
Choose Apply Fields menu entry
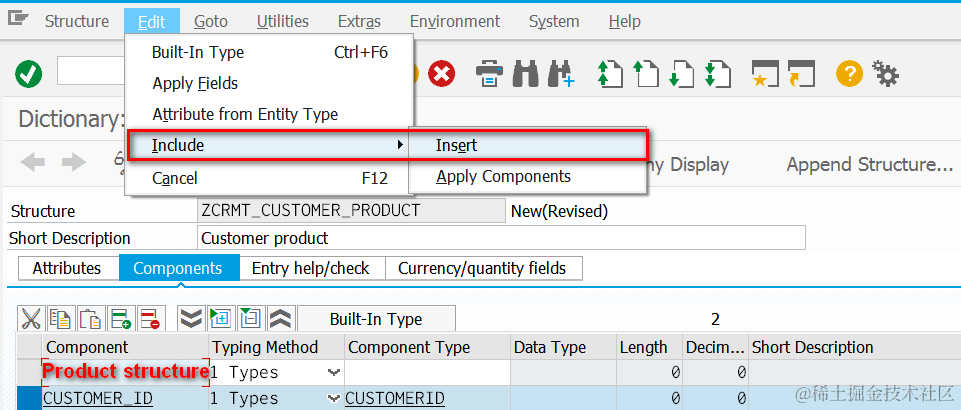click(x=270, y=83)
